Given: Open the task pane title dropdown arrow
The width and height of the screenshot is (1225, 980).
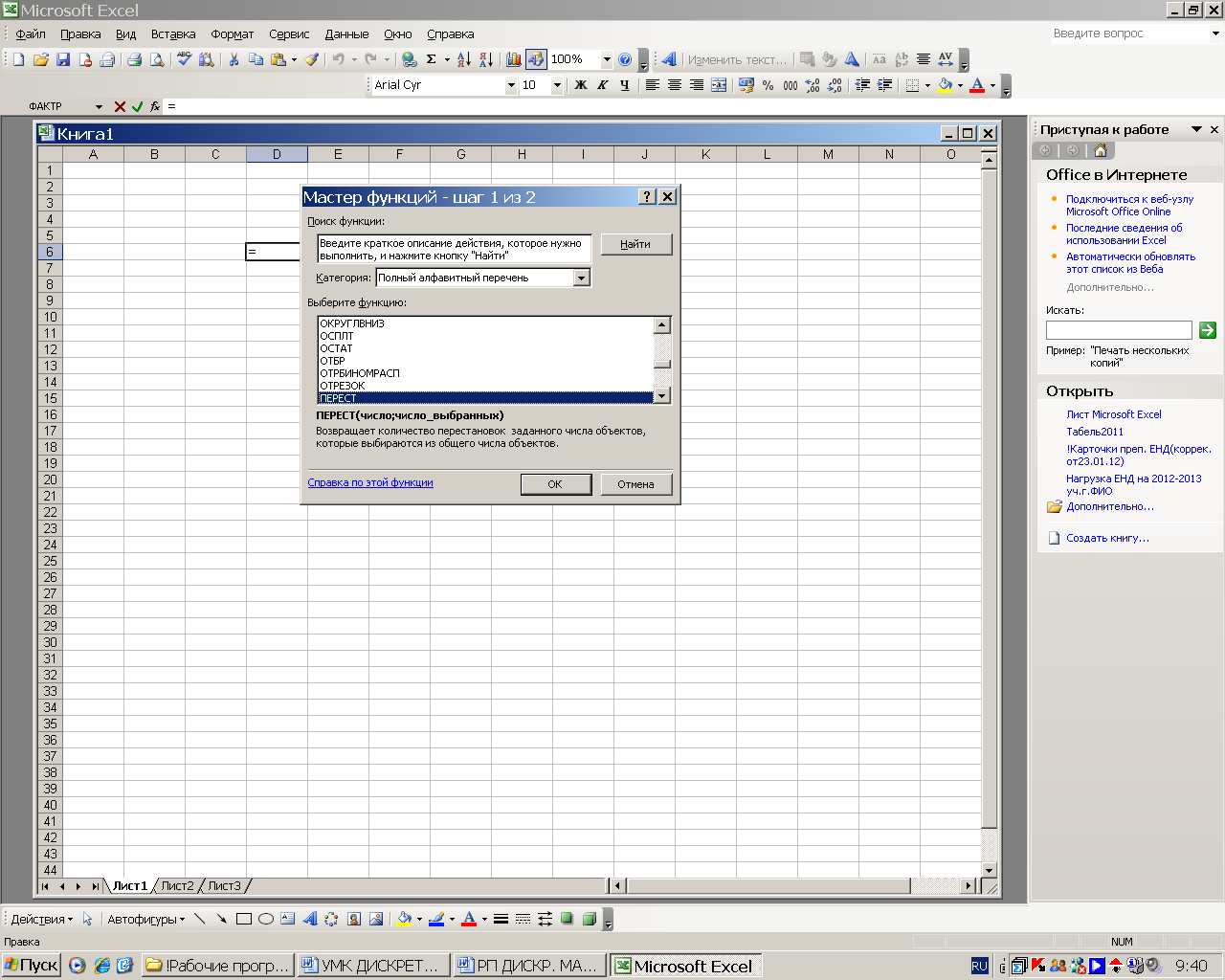Looking at the screenshot, I should pos(1196,129).
